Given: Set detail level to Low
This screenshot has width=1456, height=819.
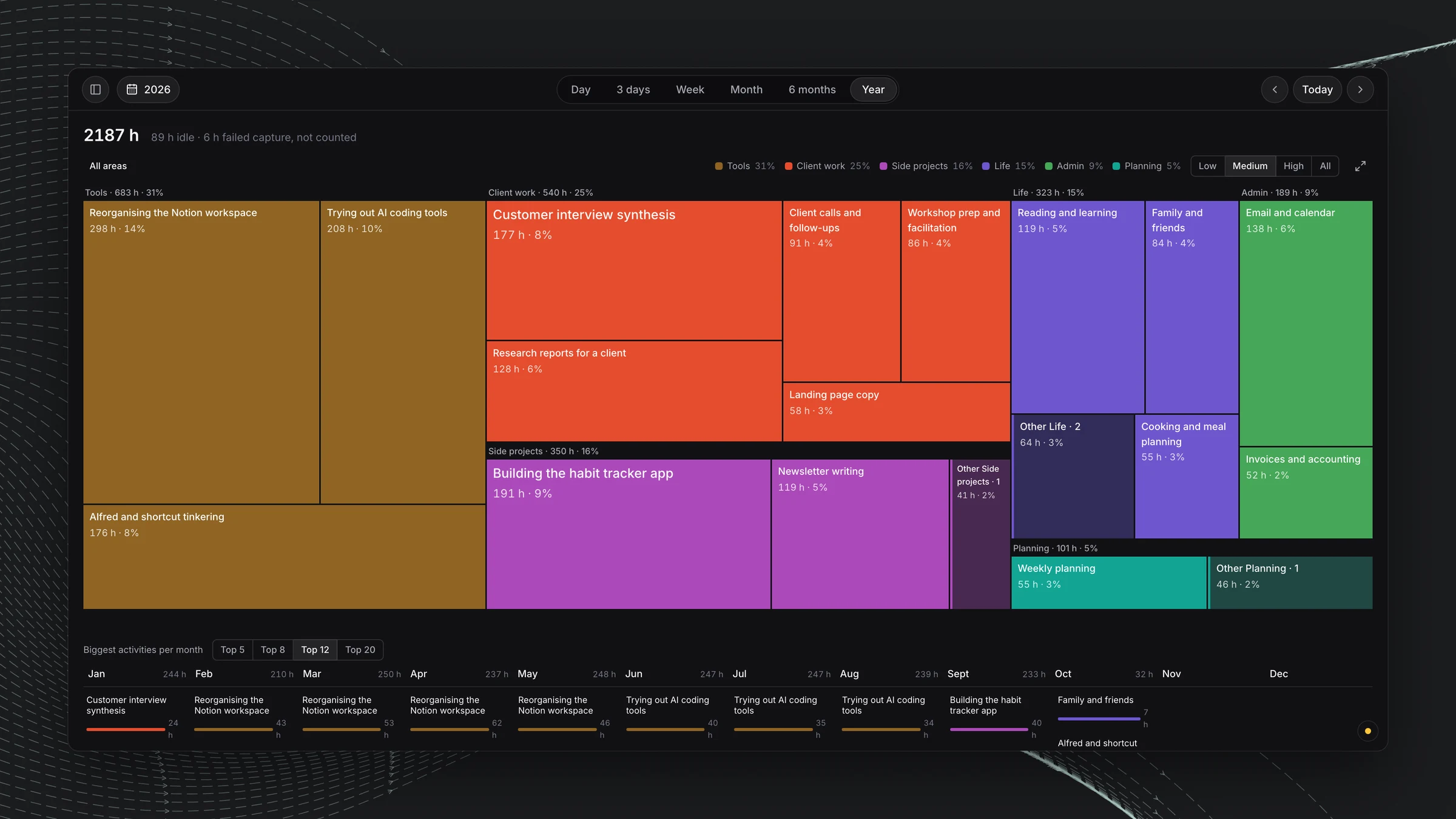Looking at the screenshot, I should (x=1207, y=166).
